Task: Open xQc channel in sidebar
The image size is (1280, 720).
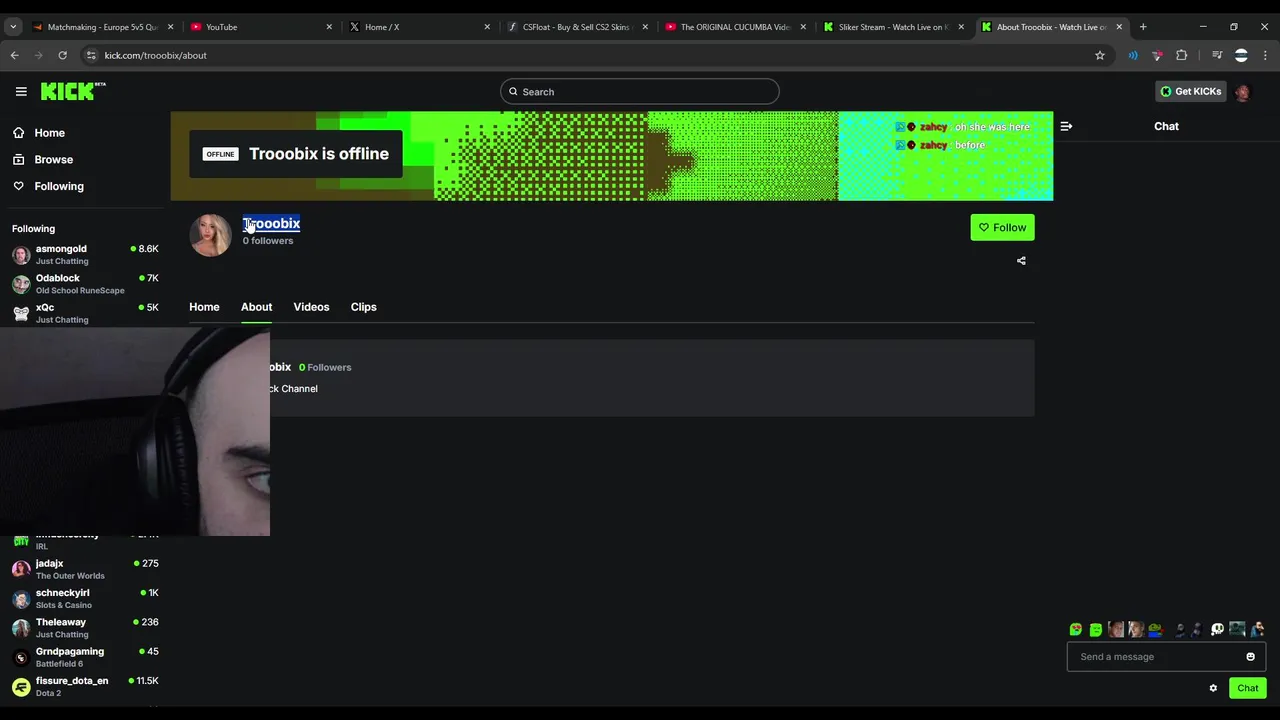Action: (84, 313)
